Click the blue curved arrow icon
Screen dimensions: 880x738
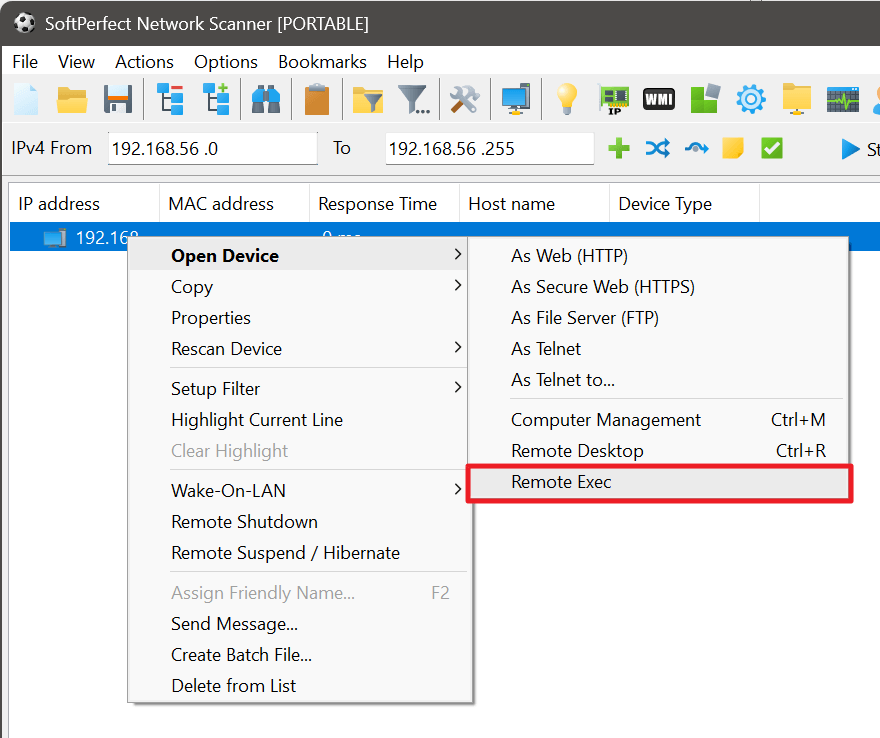point(696,149)
